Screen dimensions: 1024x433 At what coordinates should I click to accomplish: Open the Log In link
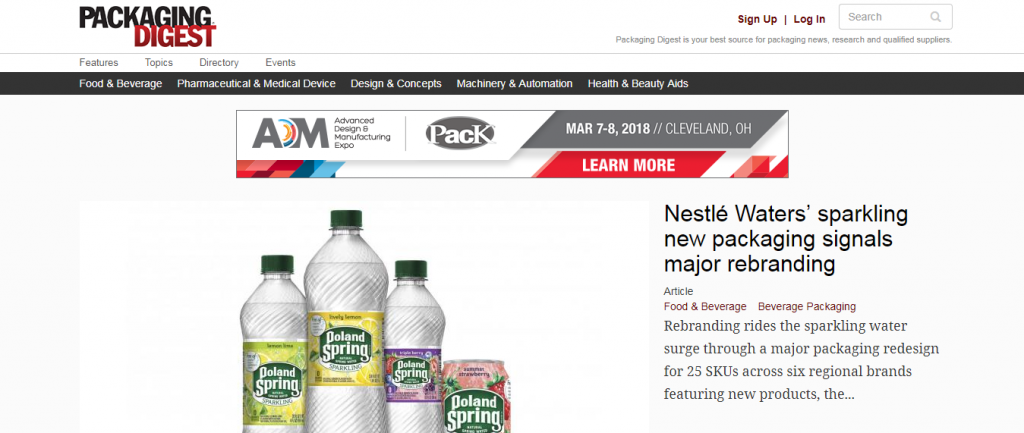[x=809, y=19]
